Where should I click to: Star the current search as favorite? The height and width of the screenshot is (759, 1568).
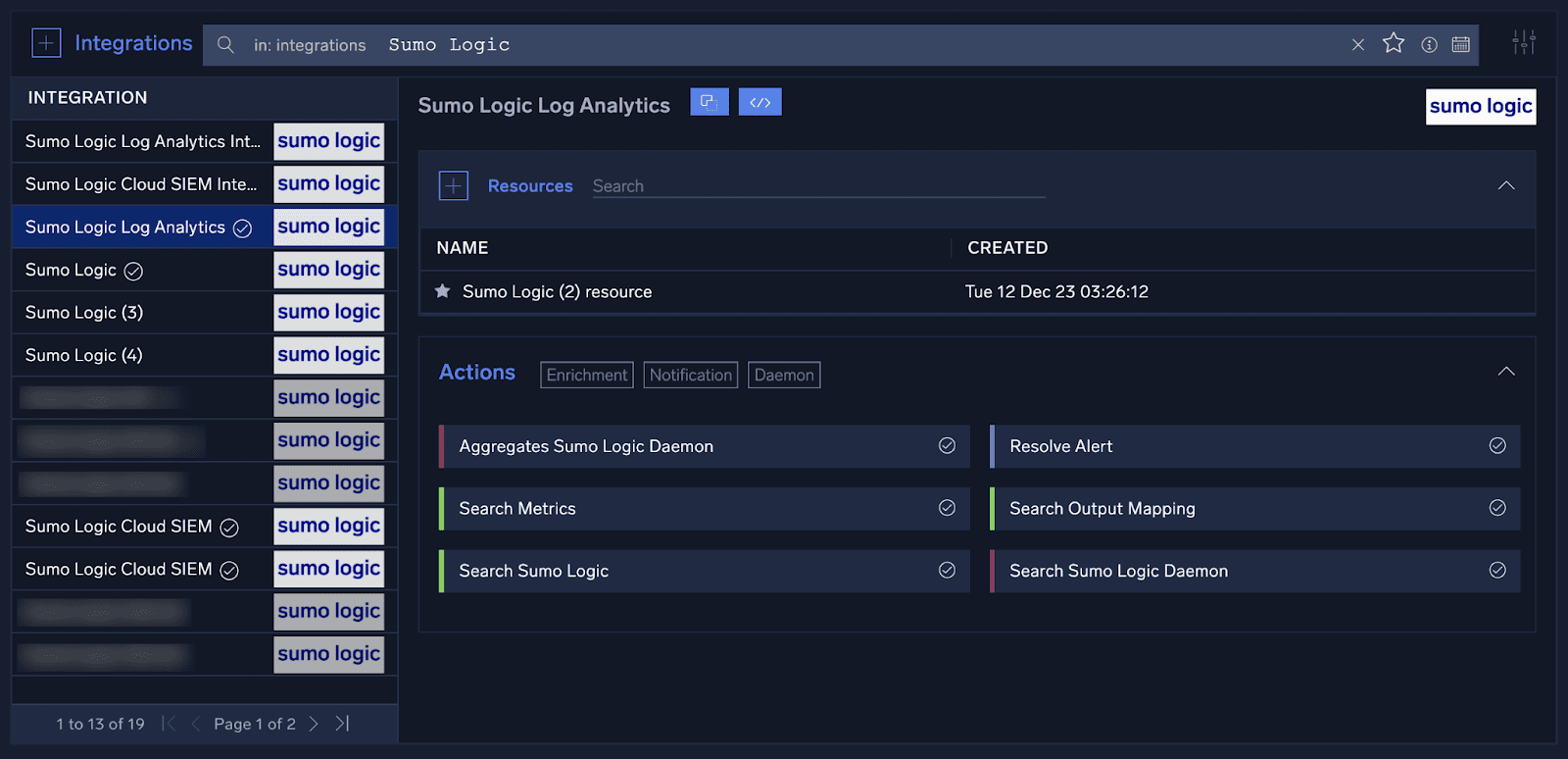tap(1394, 43)
